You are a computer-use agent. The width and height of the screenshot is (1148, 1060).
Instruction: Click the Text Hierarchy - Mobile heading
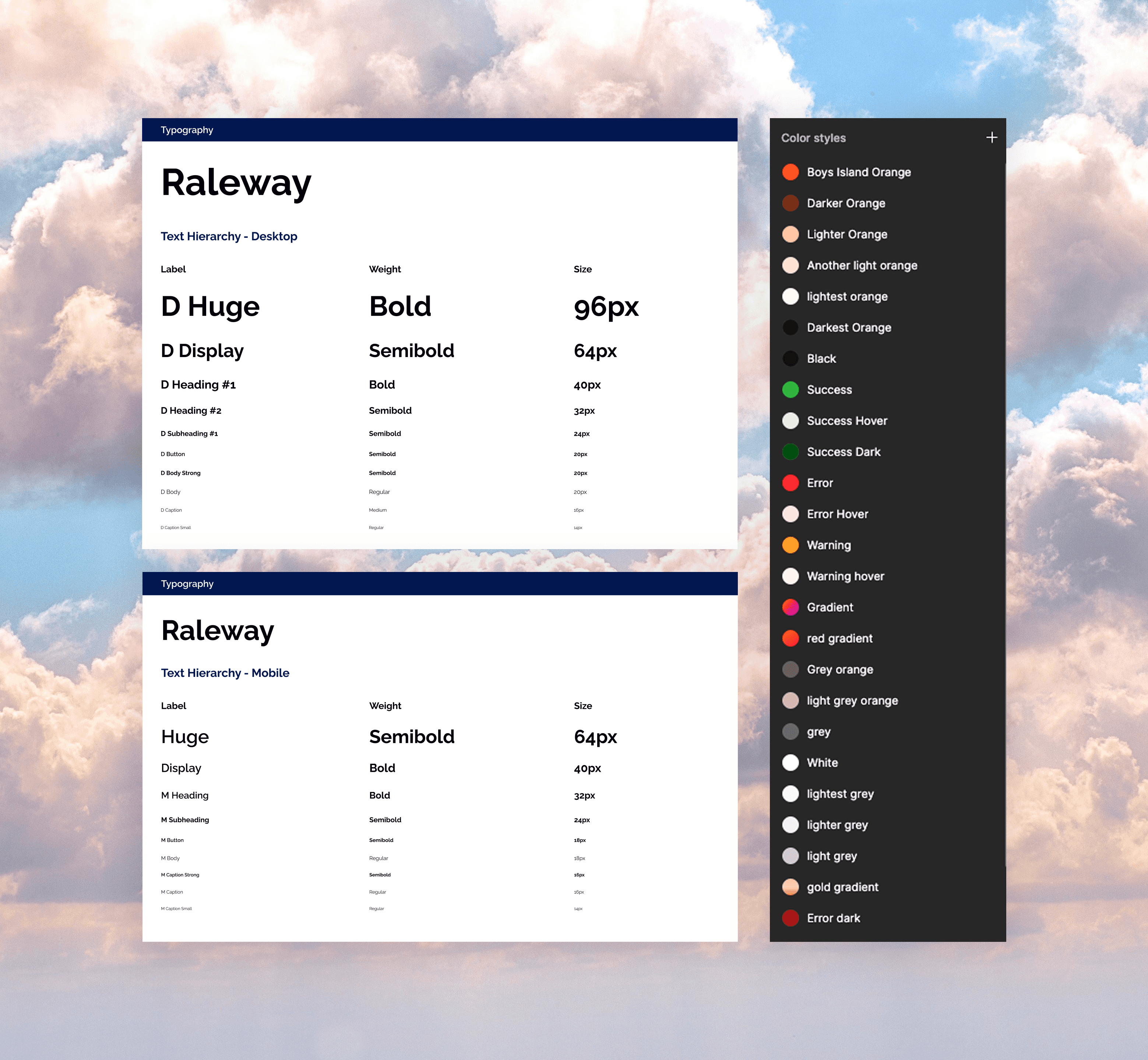point(225,673)
